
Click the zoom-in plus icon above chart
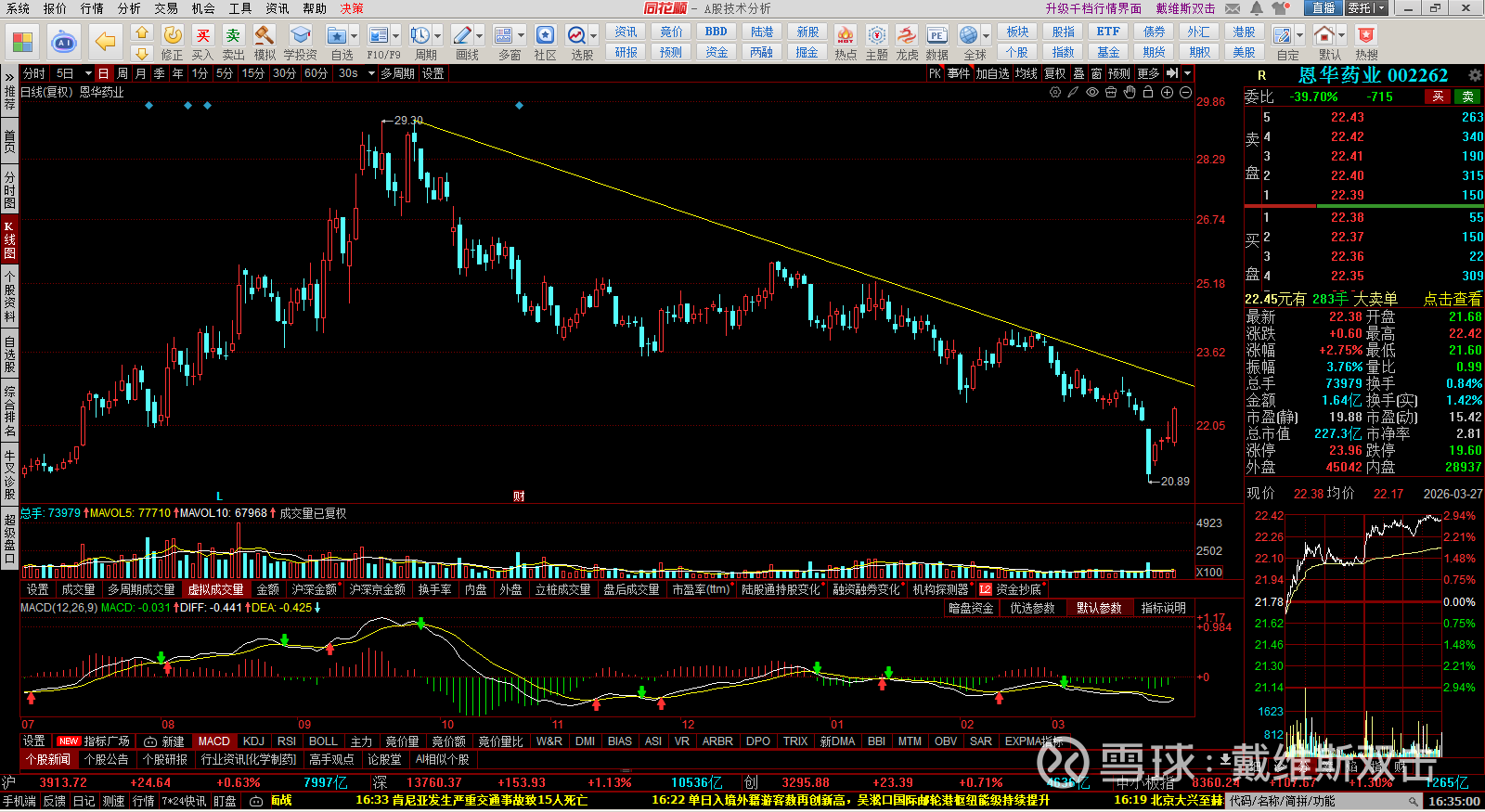click(x=1167, y=93)
